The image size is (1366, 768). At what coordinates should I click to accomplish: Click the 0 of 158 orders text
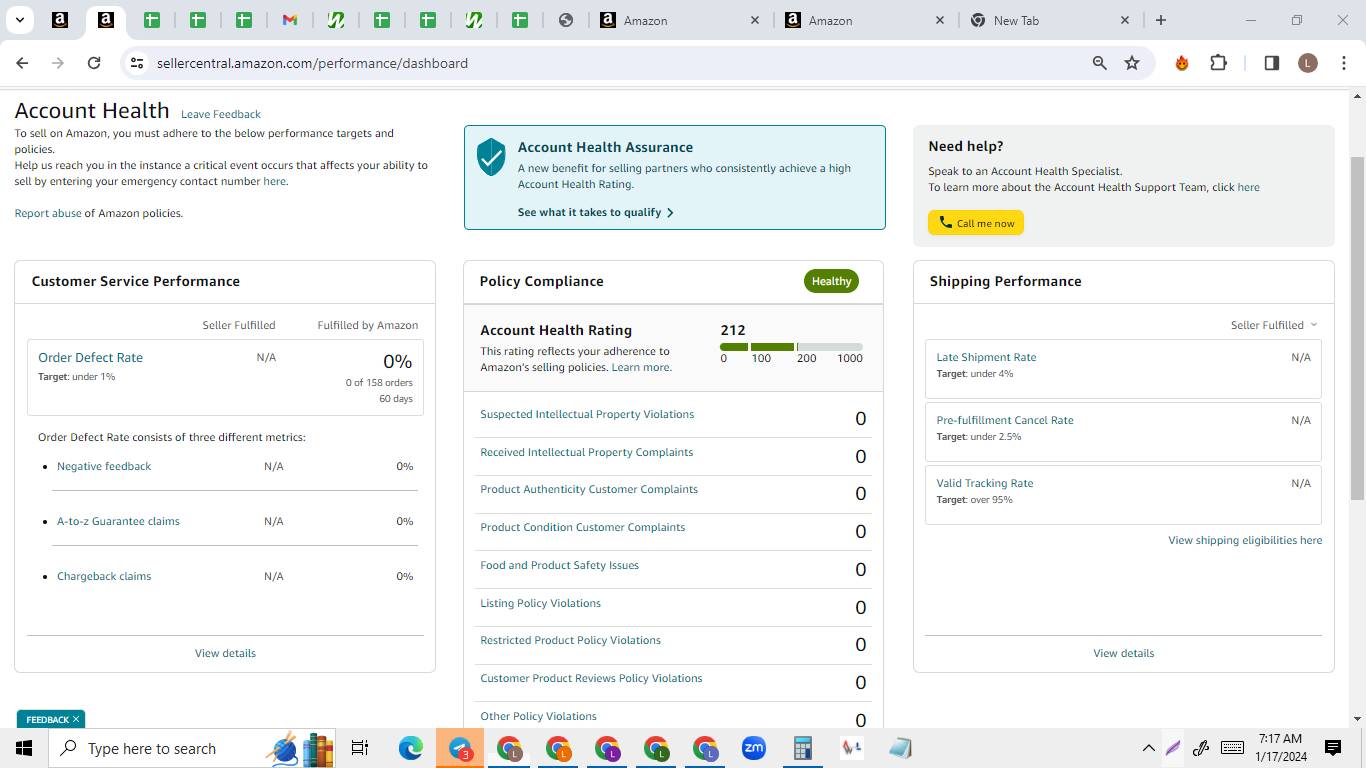(379, 382)
